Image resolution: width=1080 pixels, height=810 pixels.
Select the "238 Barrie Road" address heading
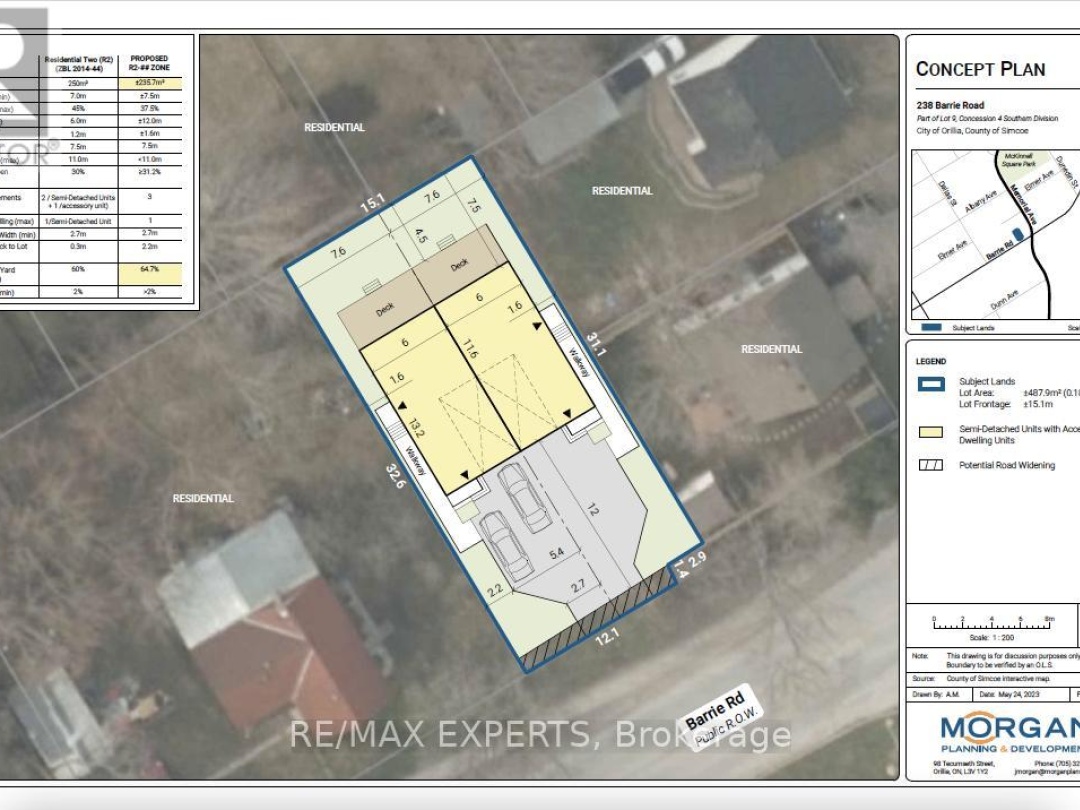pyautogui.click(x=950, y=105)
